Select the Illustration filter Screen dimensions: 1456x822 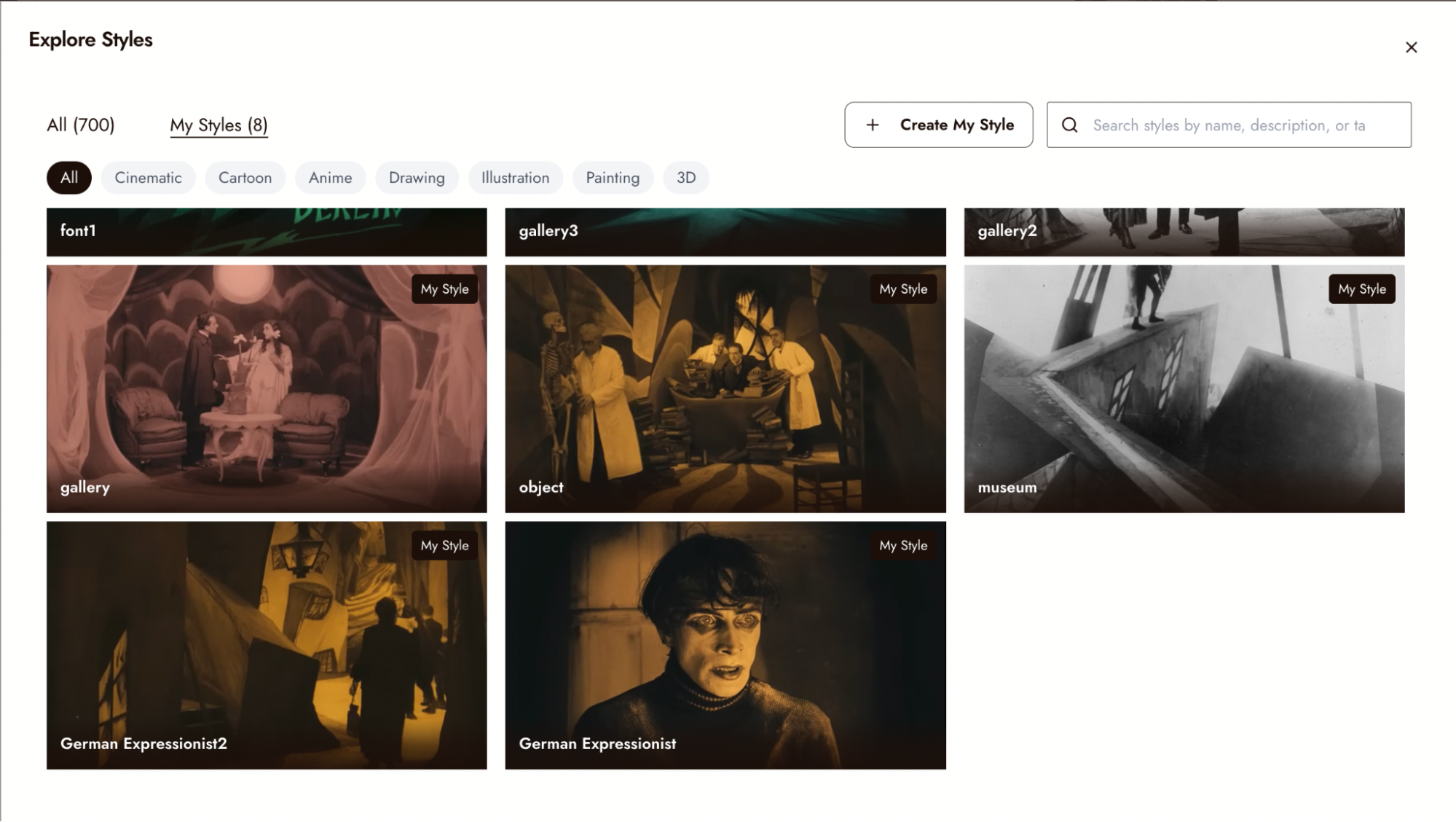point(515,178)
